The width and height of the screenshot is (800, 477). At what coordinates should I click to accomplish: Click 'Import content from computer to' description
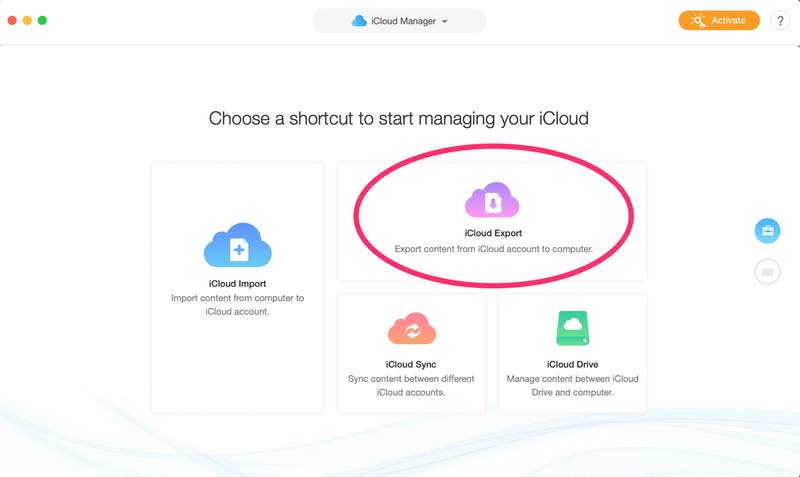(x=237, y=298)
